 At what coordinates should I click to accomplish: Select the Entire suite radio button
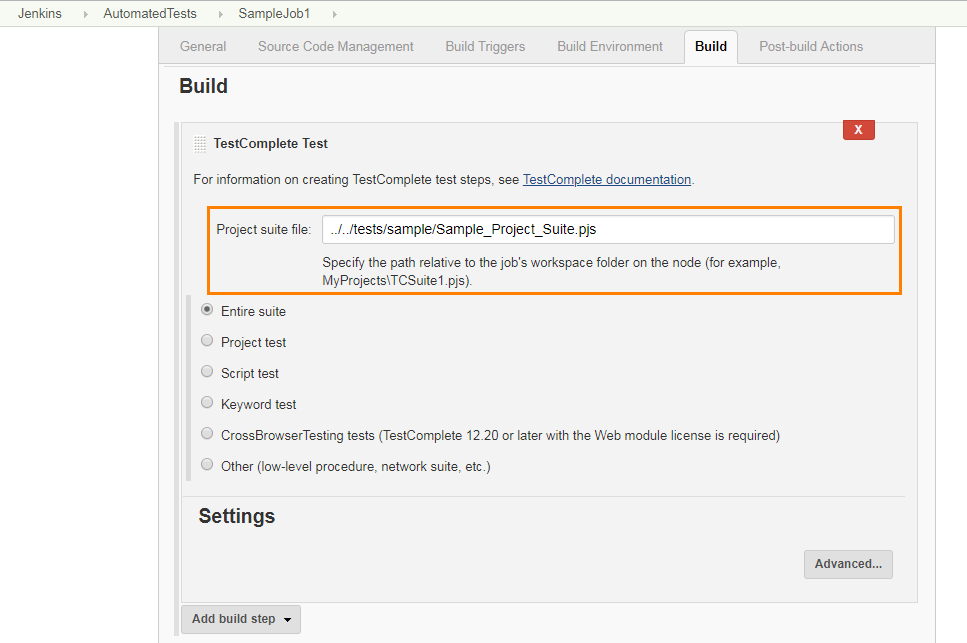click(206, 310)
